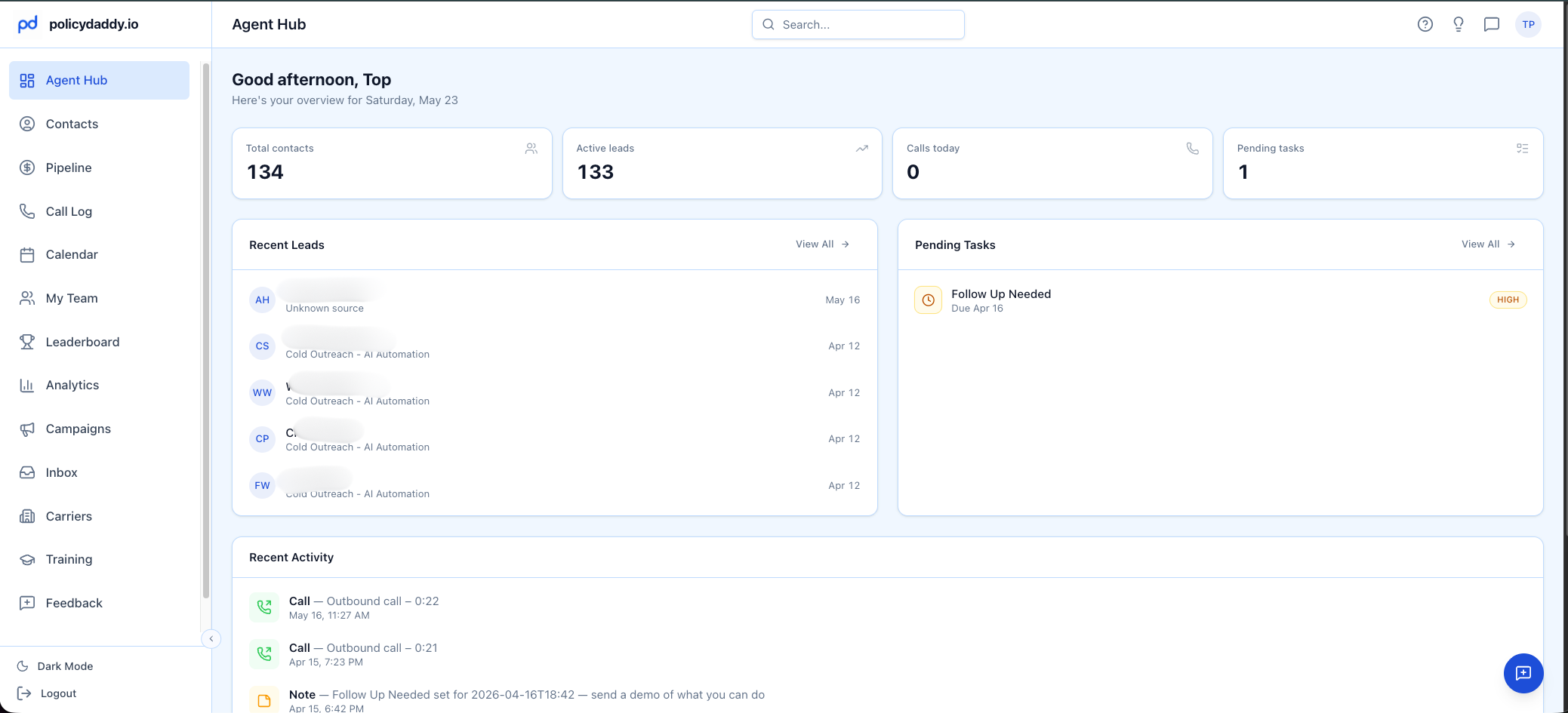The image size is (1568, 713).
Task: Click the lightbulb tips icon
Action: (1458, 24)
